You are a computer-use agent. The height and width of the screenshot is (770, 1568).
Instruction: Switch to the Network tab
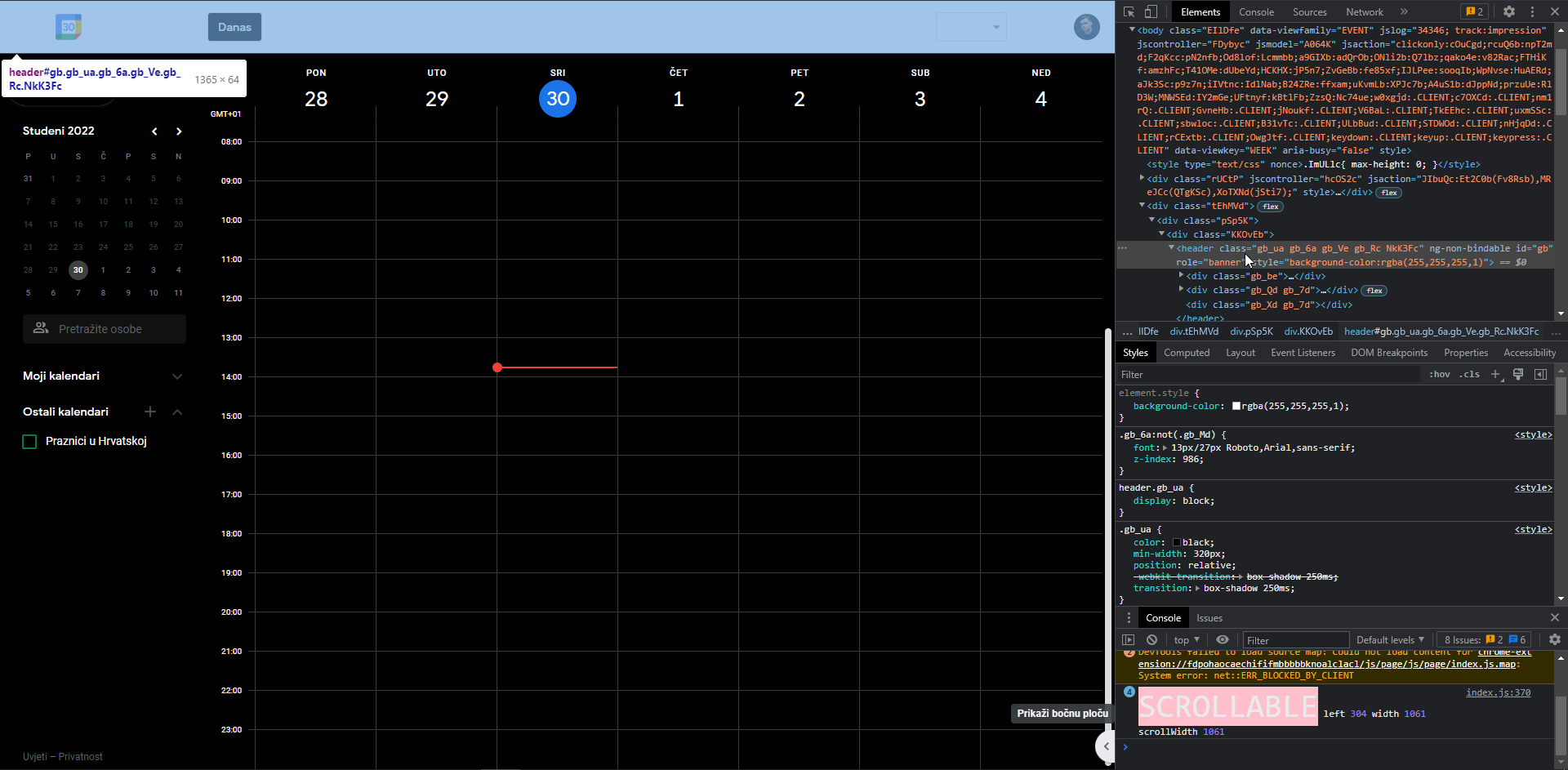(x=1365, y=12)
